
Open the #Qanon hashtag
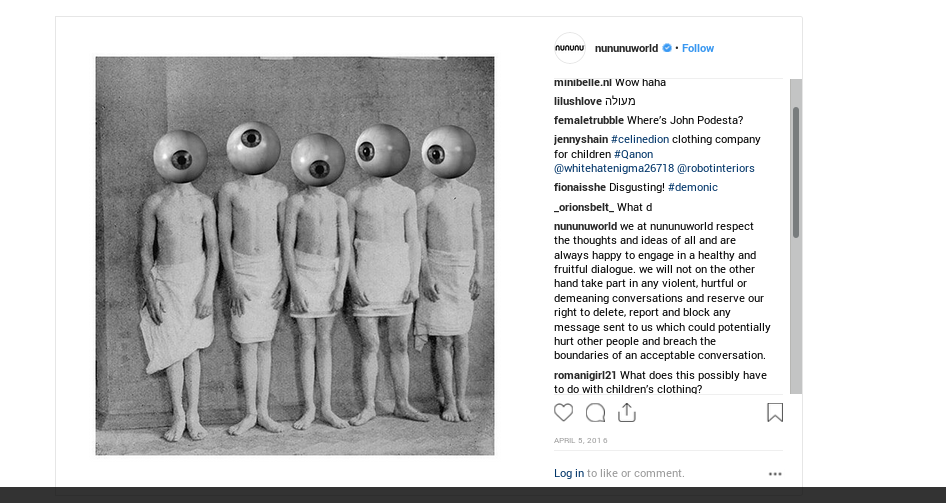(633, 154)
